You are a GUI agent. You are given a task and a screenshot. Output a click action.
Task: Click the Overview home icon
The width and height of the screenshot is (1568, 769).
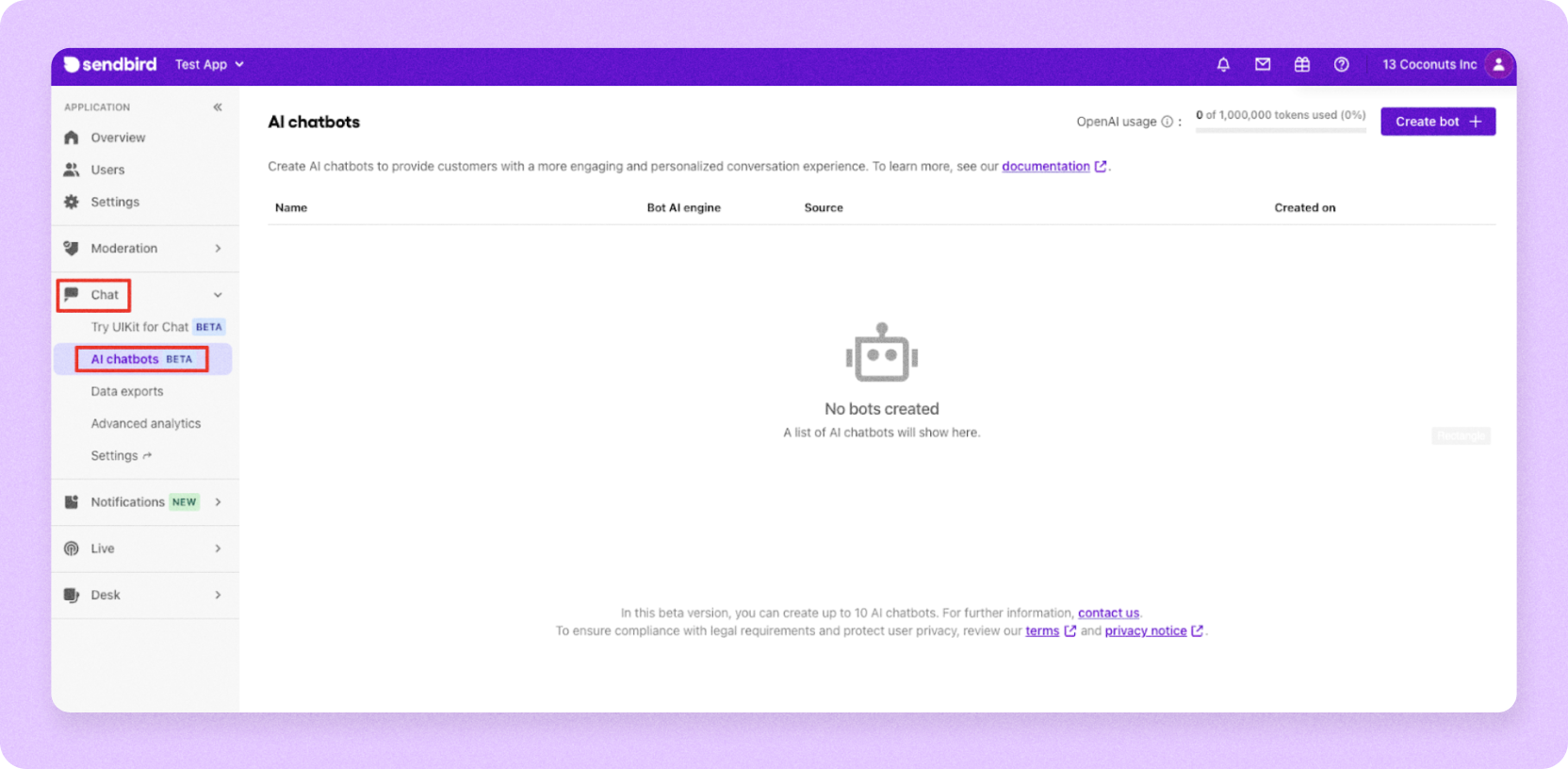tap(72, 138)
